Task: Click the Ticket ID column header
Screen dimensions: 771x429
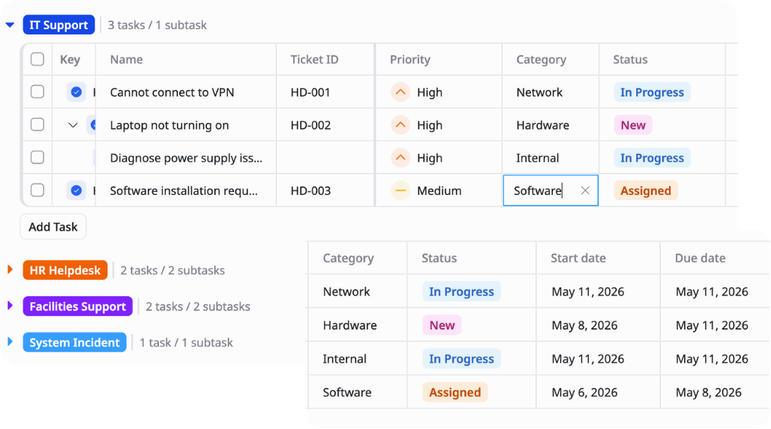Action: point(314,60)
